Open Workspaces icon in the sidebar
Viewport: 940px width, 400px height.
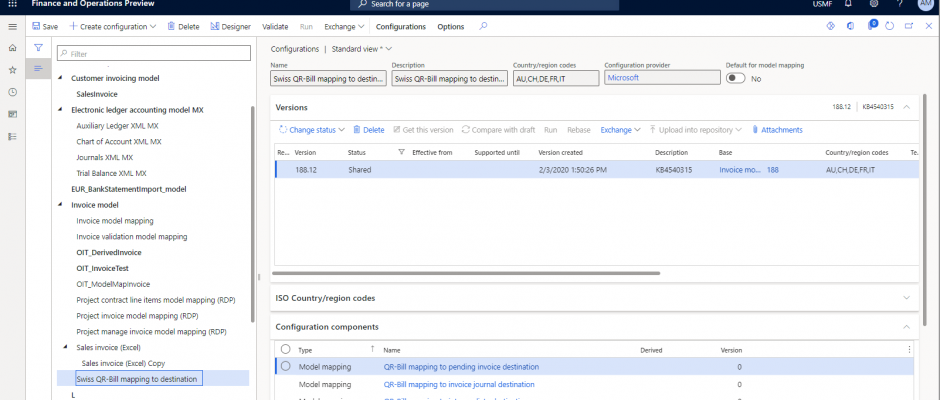pyautogui.click(x=13, y=114)
